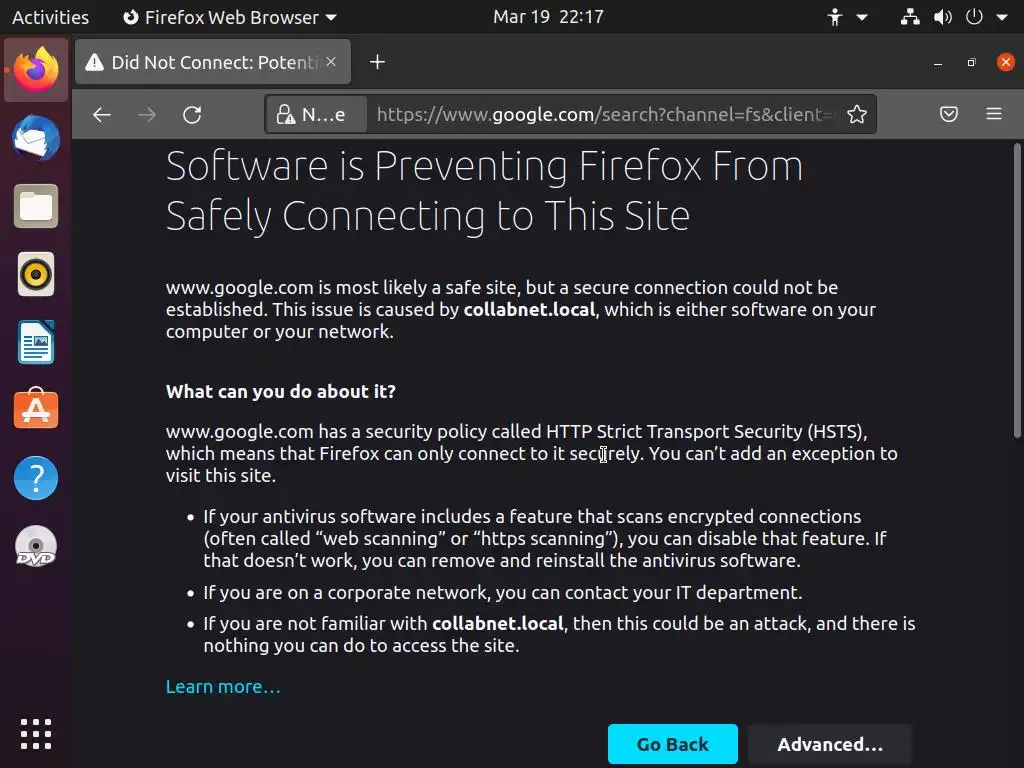Open the Activities overview
The height and width of the screenshot is (768, 1024).
click(50, 17)
